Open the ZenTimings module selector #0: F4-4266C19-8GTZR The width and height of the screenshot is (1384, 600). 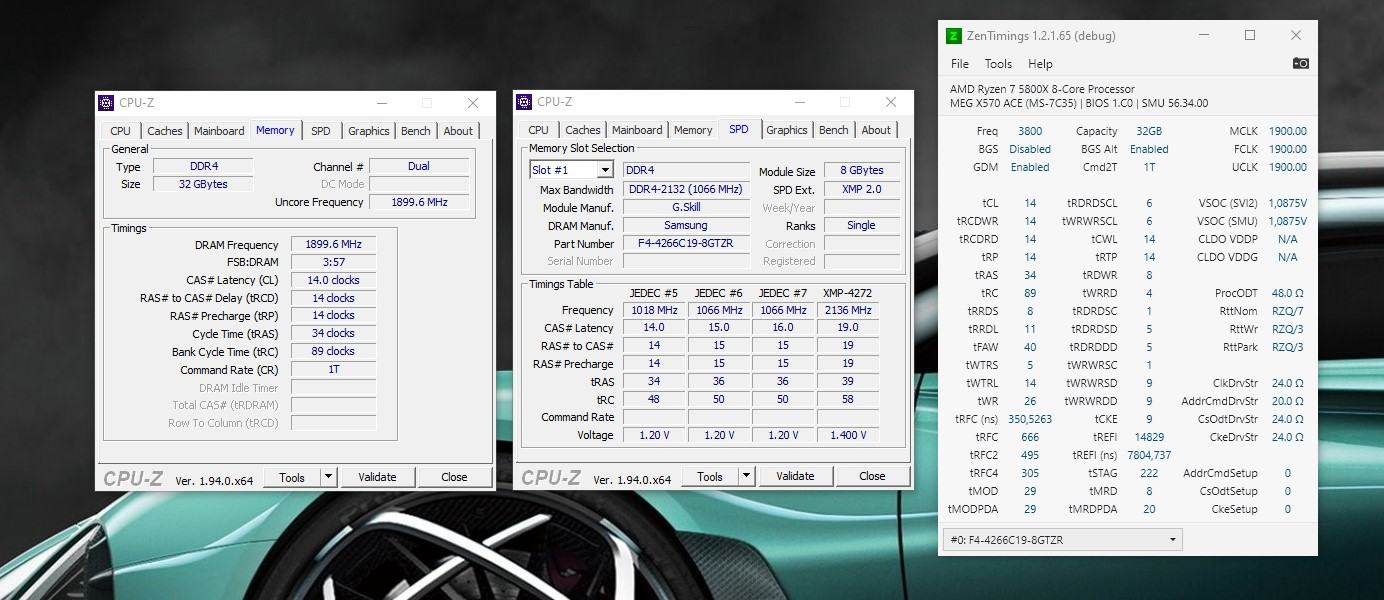pos(1062,540)
